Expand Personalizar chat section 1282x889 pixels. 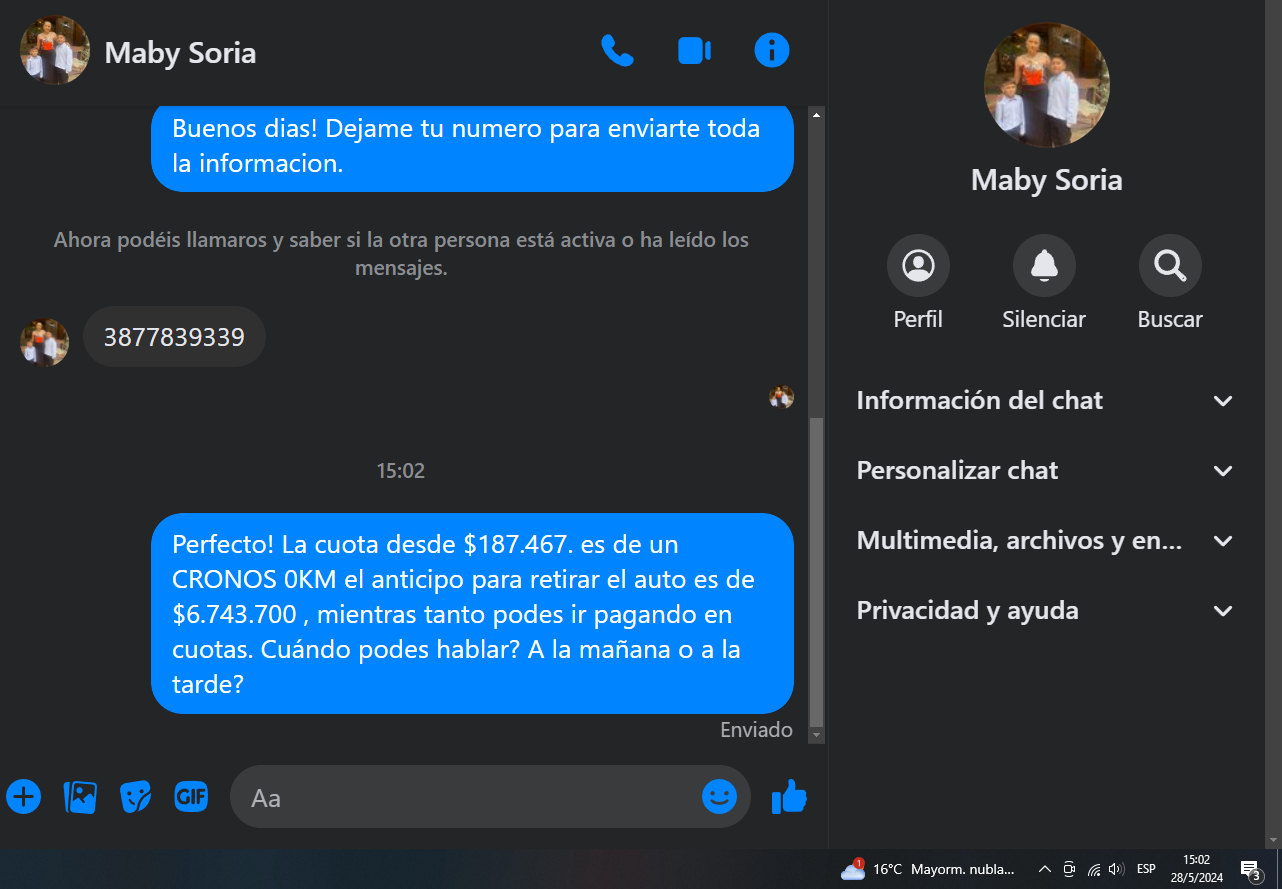pyautogui.click(x=1046, y=471)
